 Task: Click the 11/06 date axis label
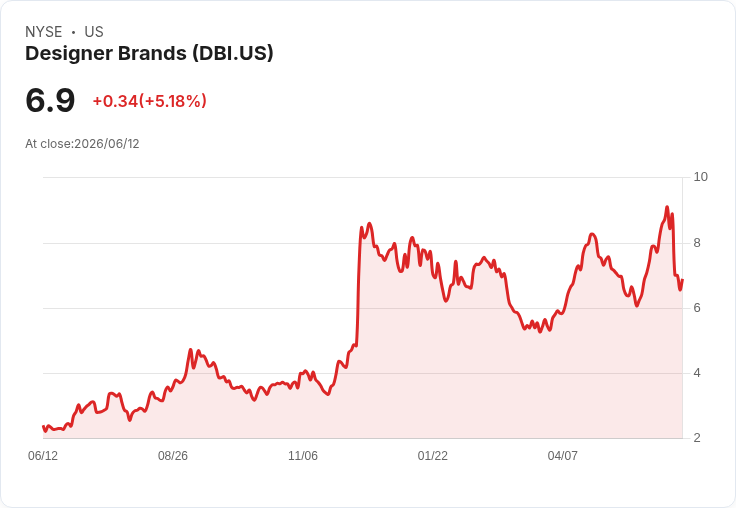tap(303, 455)
